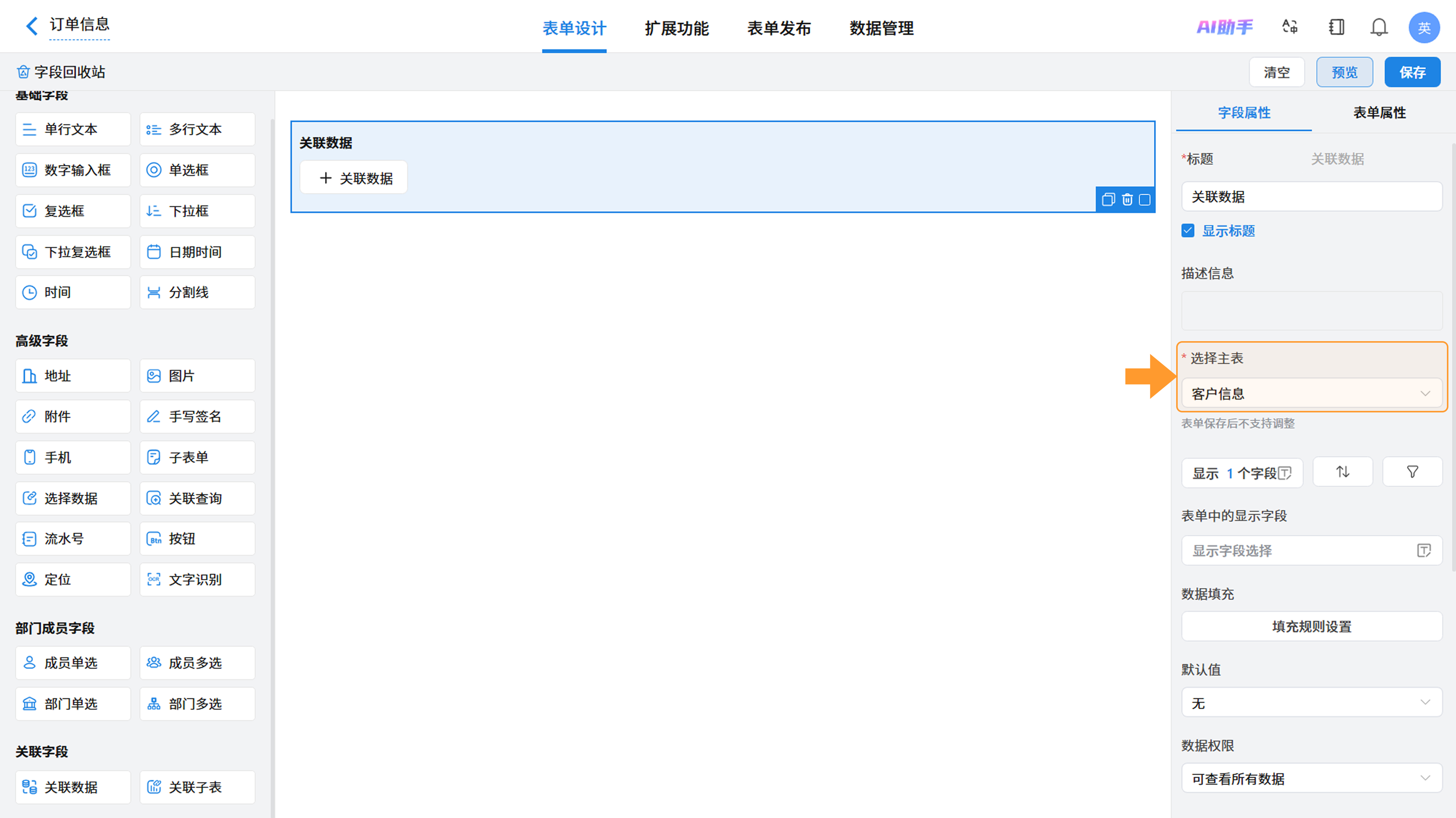
Task: Add a 选择数据 field
Action: pyautogui.click(x=73, y=498)
